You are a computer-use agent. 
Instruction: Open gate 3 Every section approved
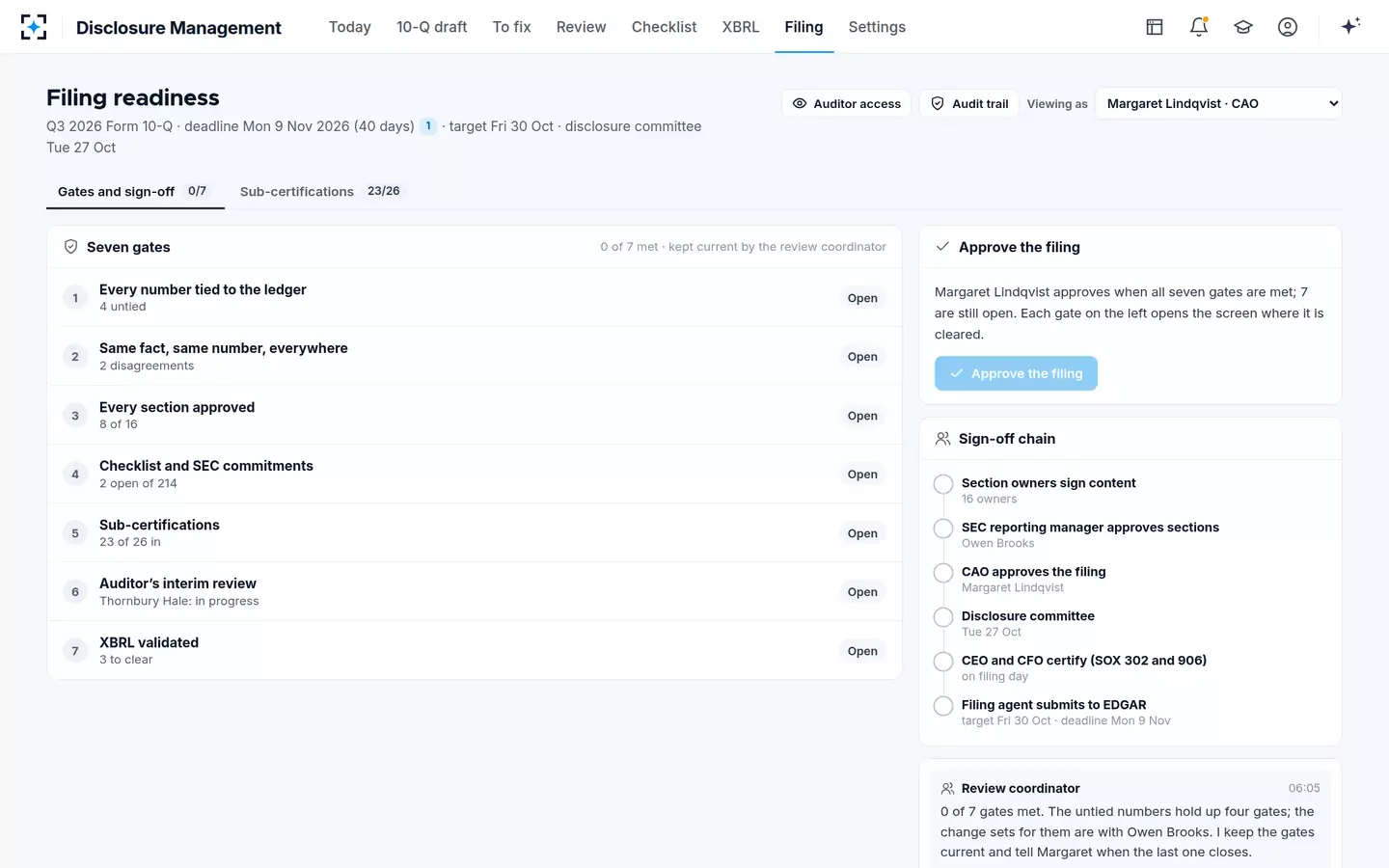click(x=474, y=415)
